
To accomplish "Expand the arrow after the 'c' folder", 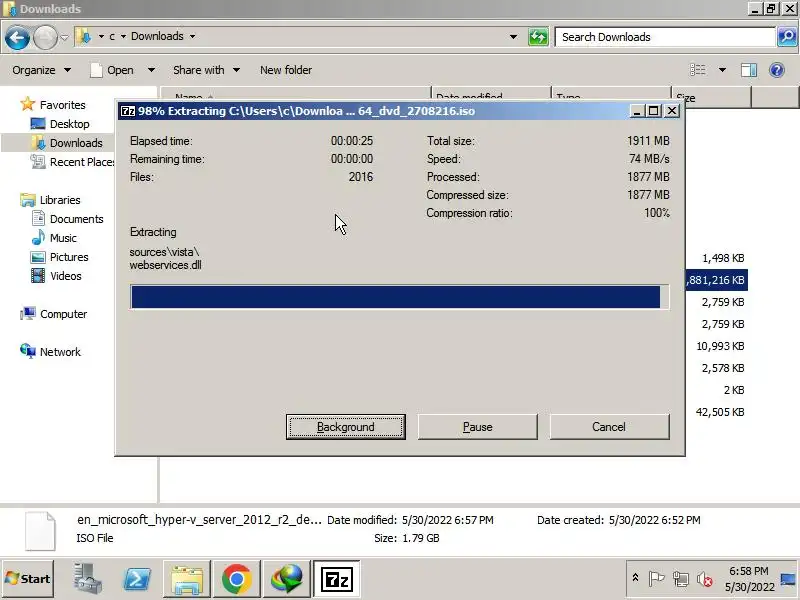I will click(x=123, y=36).
